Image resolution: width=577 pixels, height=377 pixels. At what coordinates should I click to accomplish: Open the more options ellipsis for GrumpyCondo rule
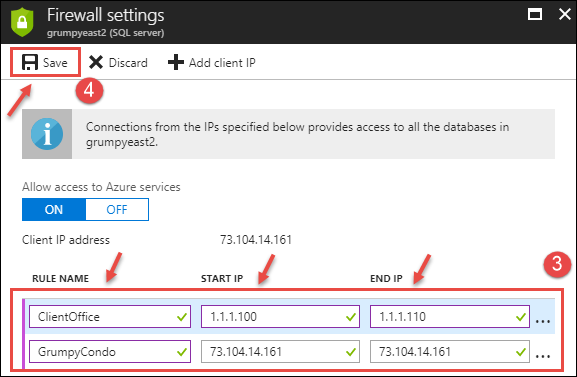[x=543, y=356]
